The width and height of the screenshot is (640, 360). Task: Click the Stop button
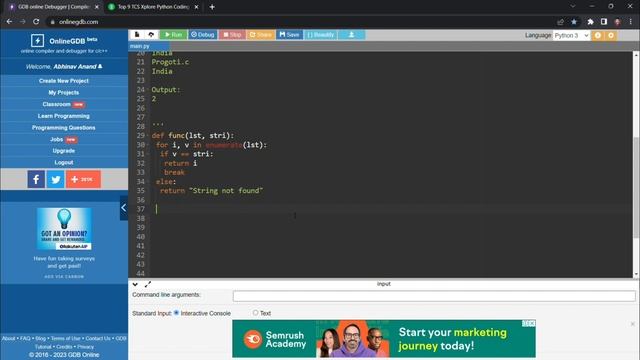click(232, 35)
